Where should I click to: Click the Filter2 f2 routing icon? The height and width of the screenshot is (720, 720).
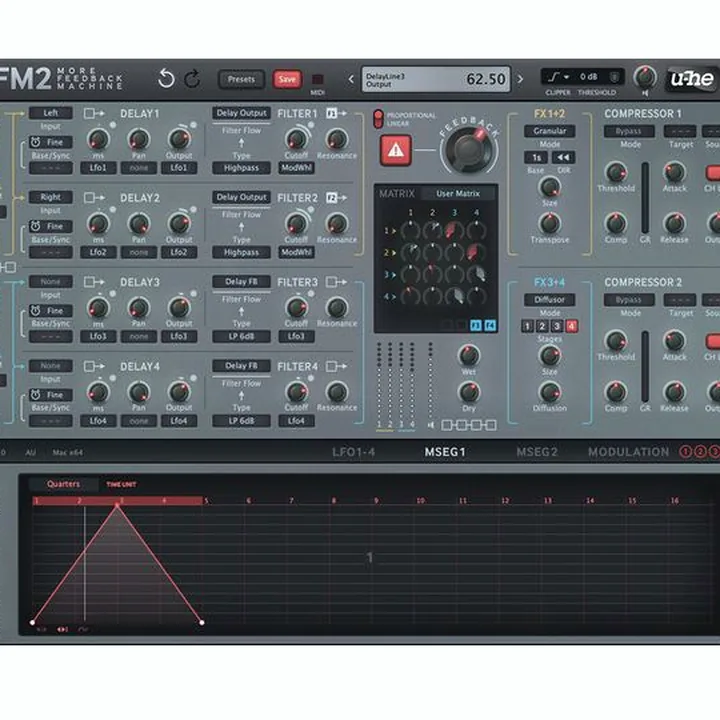click(x=336, y=198)
